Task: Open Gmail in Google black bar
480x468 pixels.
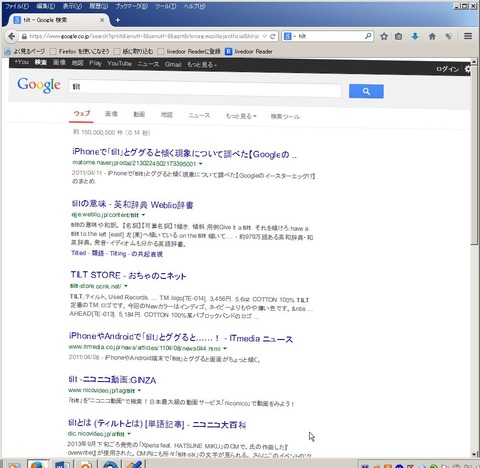Action: pyautogui.click(x=173, y=64)
